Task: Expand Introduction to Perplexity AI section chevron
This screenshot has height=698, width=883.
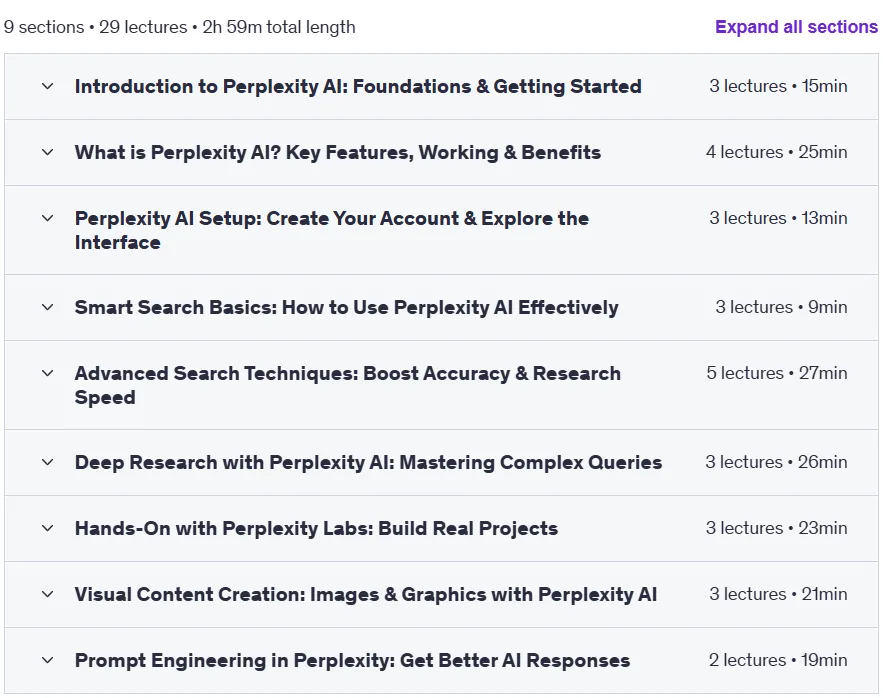Action: pyautogui.click(x=48, y=86)
